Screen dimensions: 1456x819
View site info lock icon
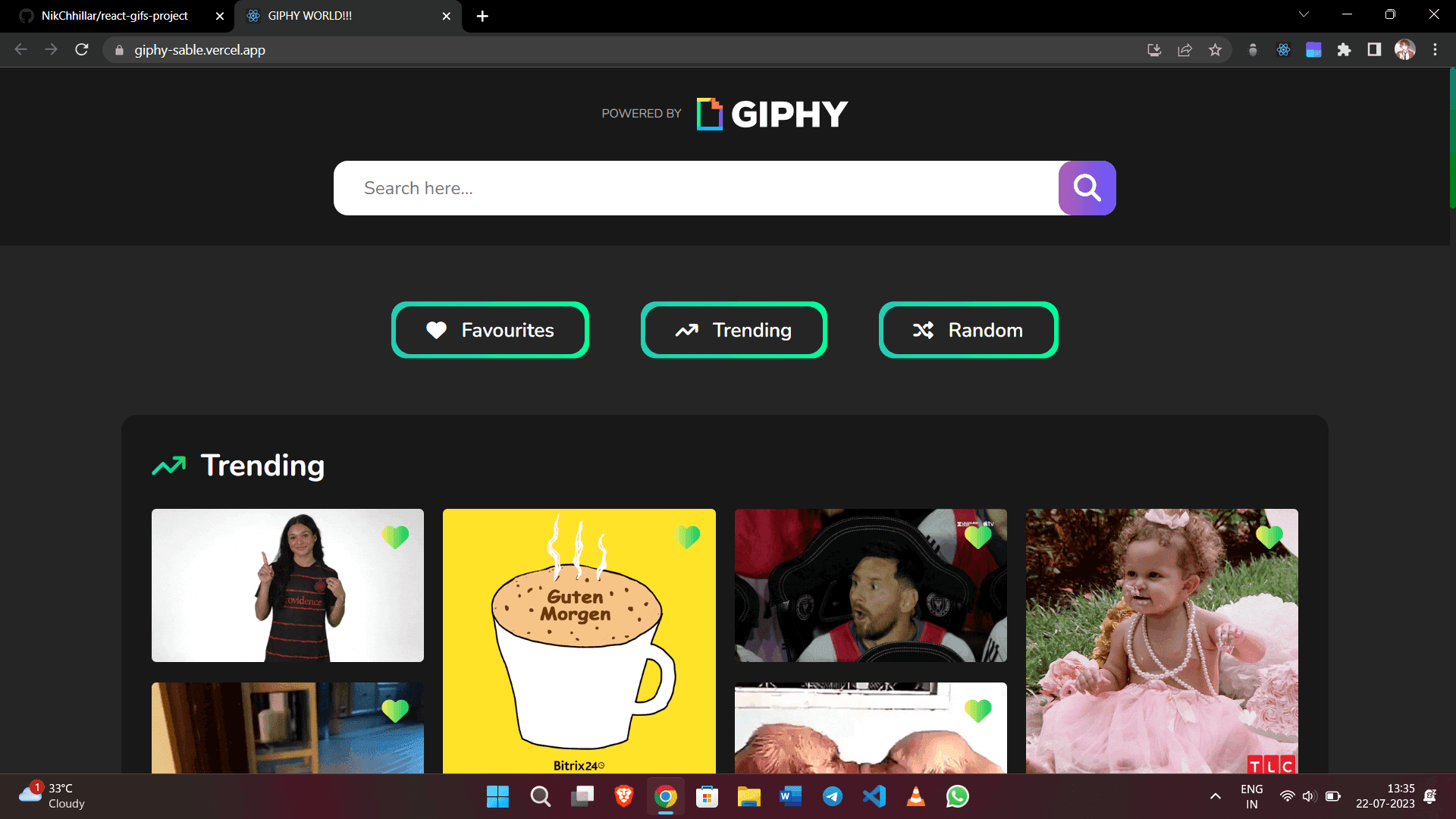click(119, 50)
